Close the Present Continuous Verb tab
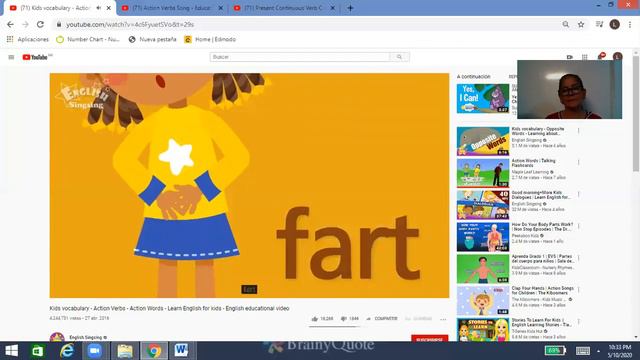 point(333,8)
